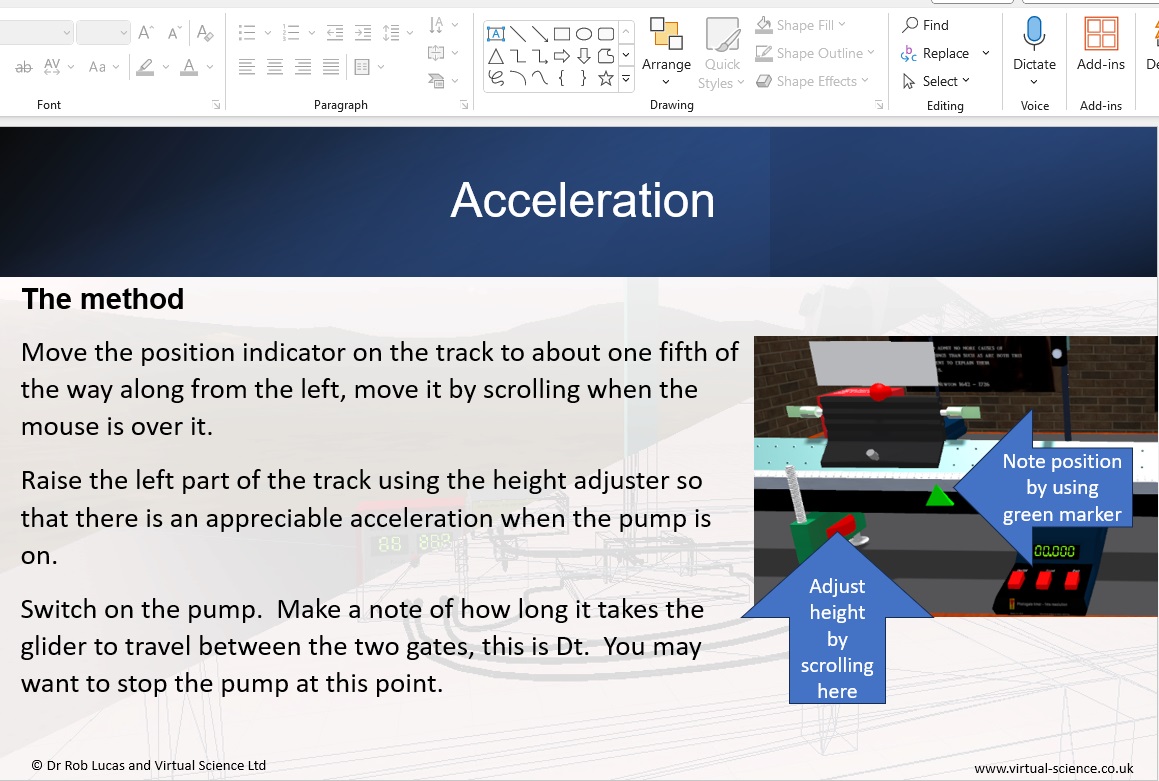Click the right arrow block shape
This screenshot has height=781, width=1159.
[562, 56]
